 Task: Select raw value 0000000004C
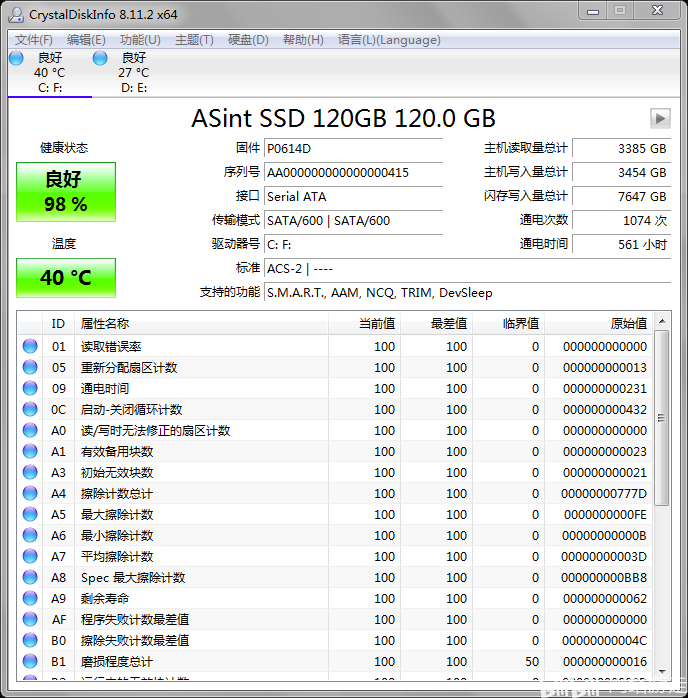[604, 641]
